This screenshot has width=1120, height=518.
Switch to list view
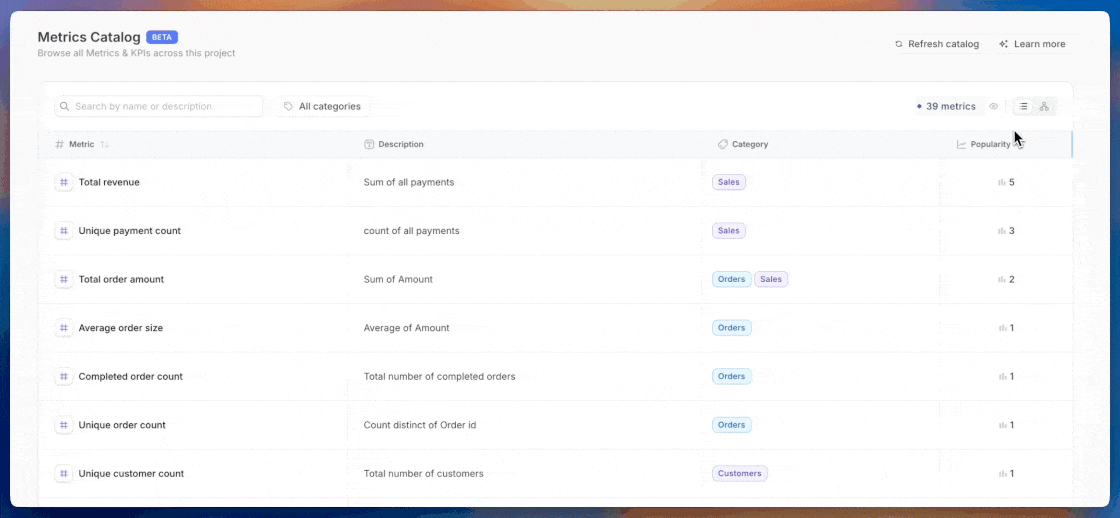(x=1023, y=106)
